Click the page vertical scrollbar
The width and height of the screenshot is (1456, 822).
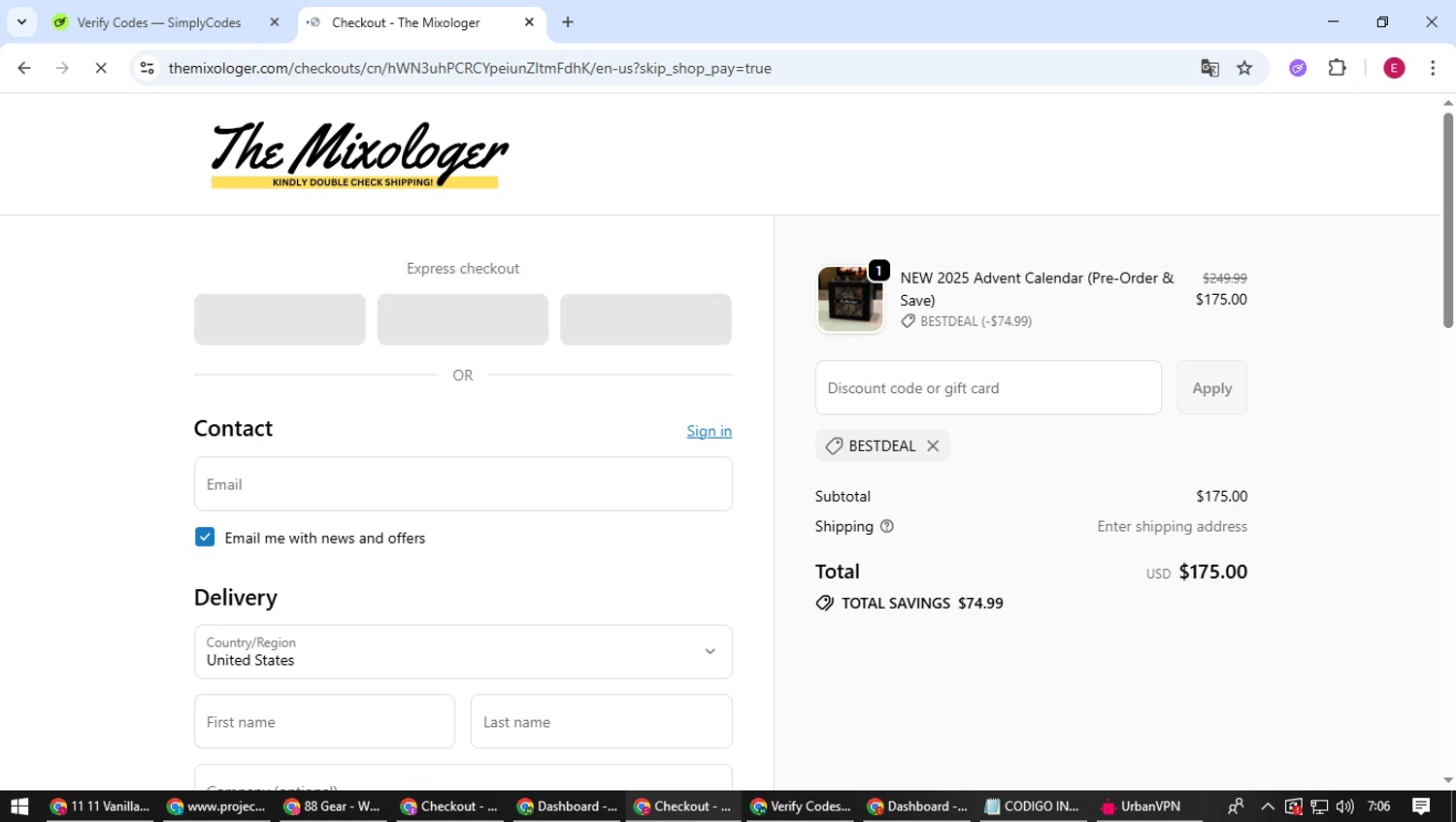(x=1448, y=220)
